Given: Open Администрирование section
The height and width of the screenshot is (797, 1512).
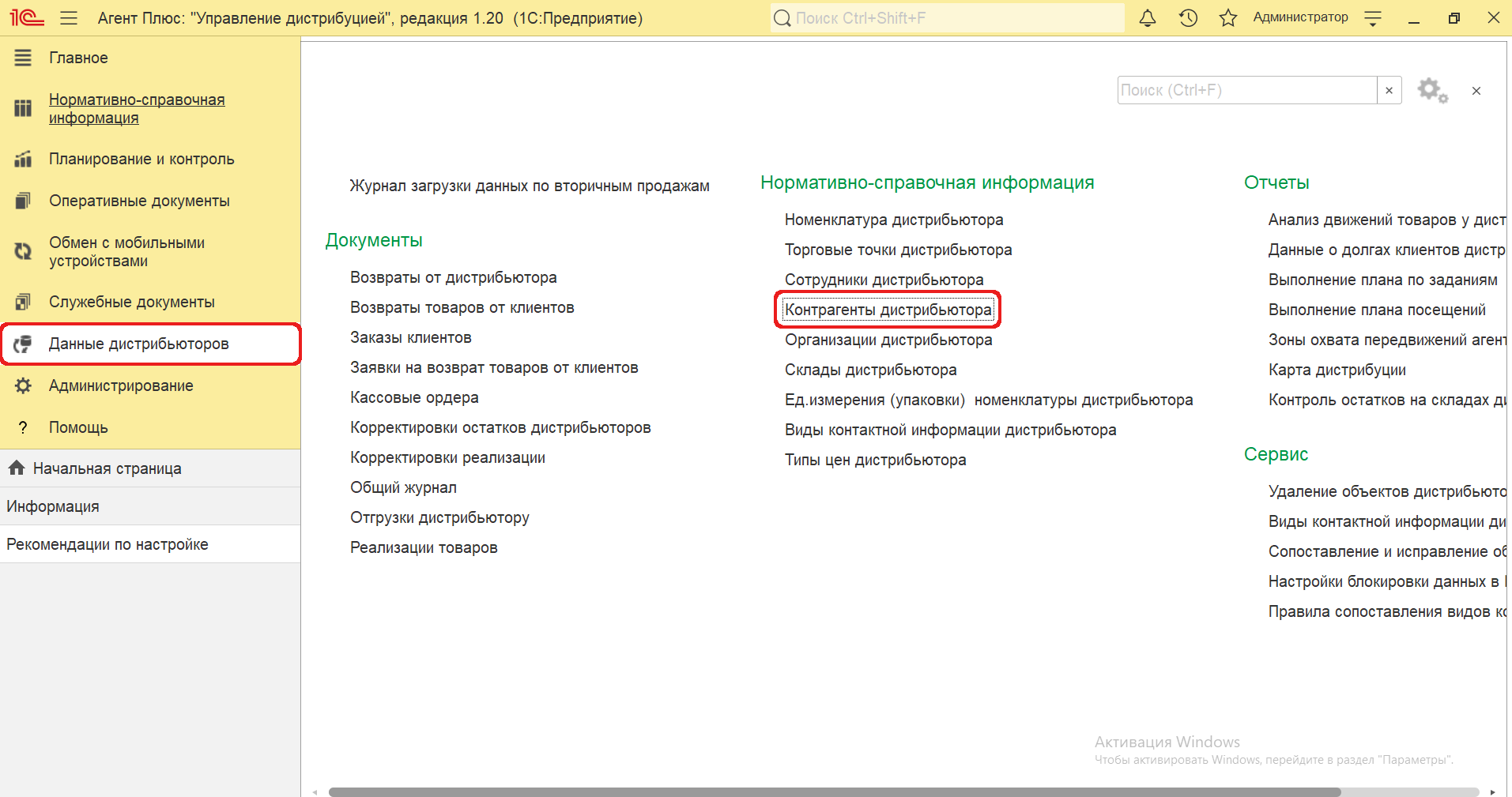Looking at the screenshot, I should (x=150, y=385).
